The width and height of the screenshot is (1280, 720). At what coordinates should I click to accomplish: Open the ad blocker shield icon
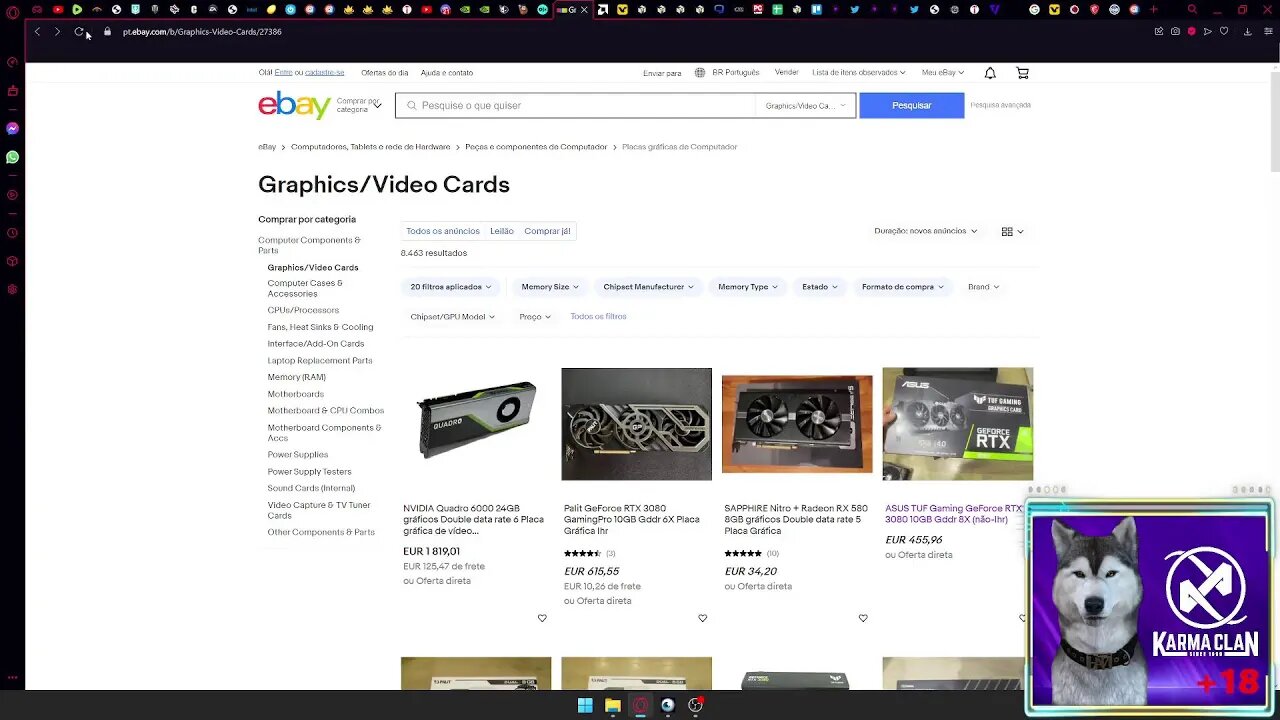1191,32
